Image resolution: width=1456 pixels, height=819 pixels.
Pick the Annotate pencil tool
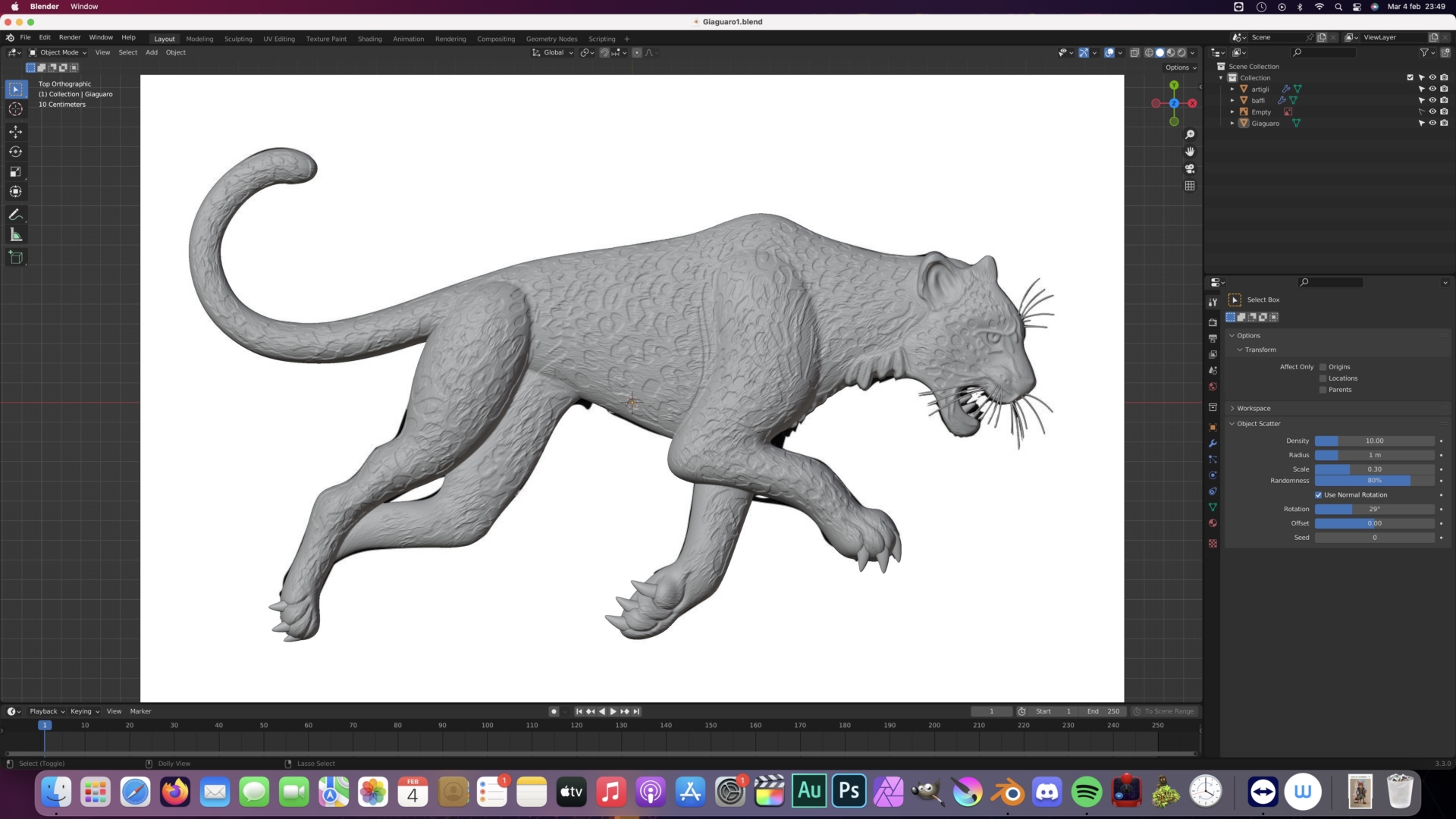[x=15, y=215]
